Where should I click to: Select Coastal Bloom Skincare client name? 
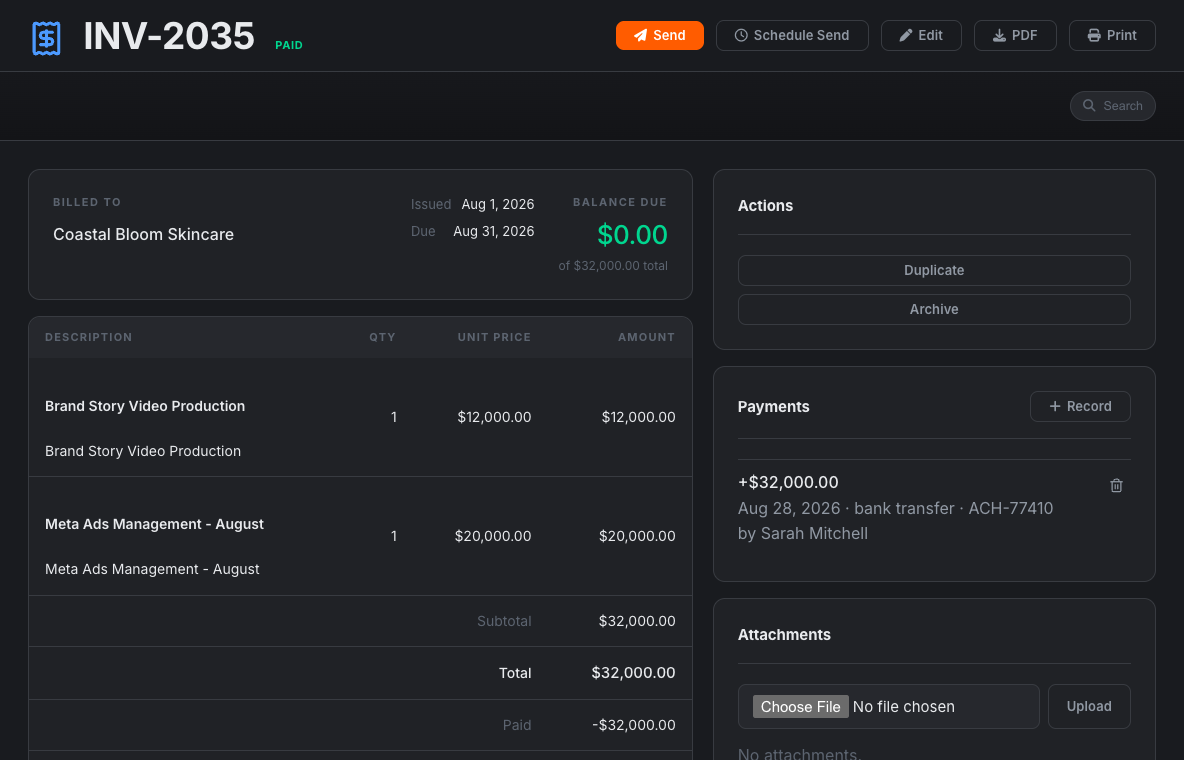tap(143, 234)
